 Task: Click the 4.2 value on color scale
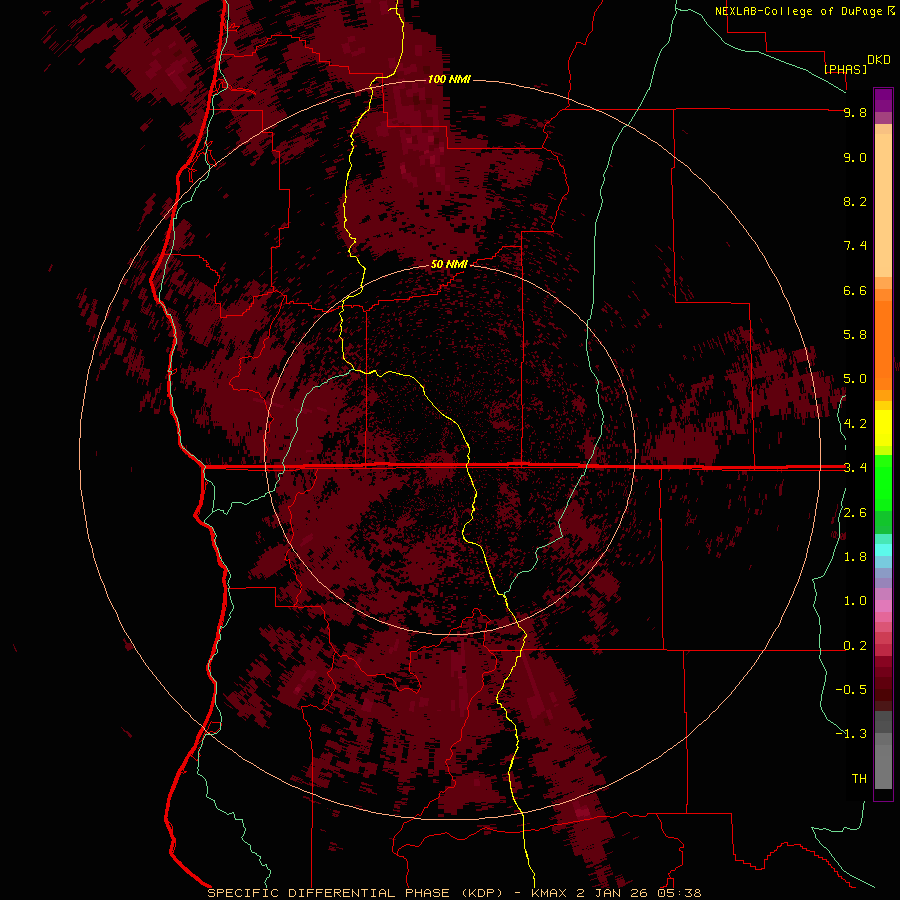click(855, 424)
